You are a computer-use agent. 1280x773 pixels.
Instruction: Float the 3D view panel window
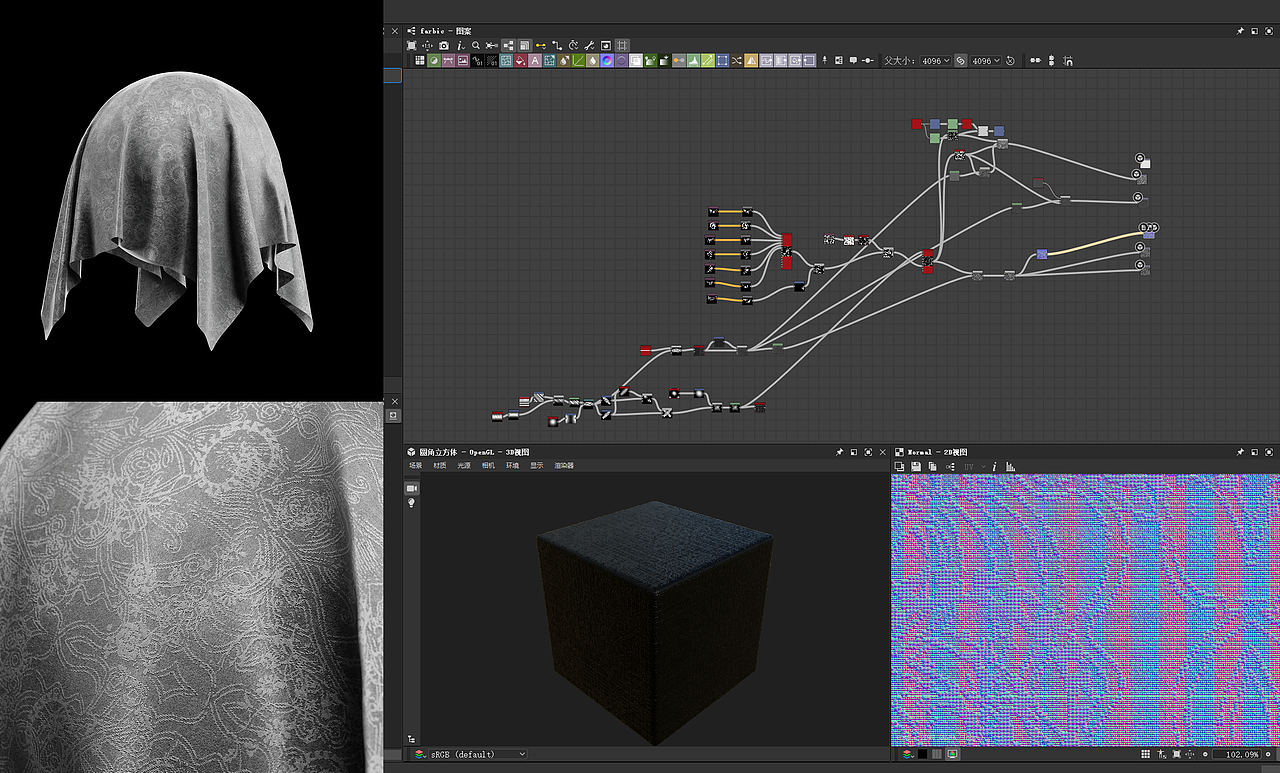(x=854, y=452)
